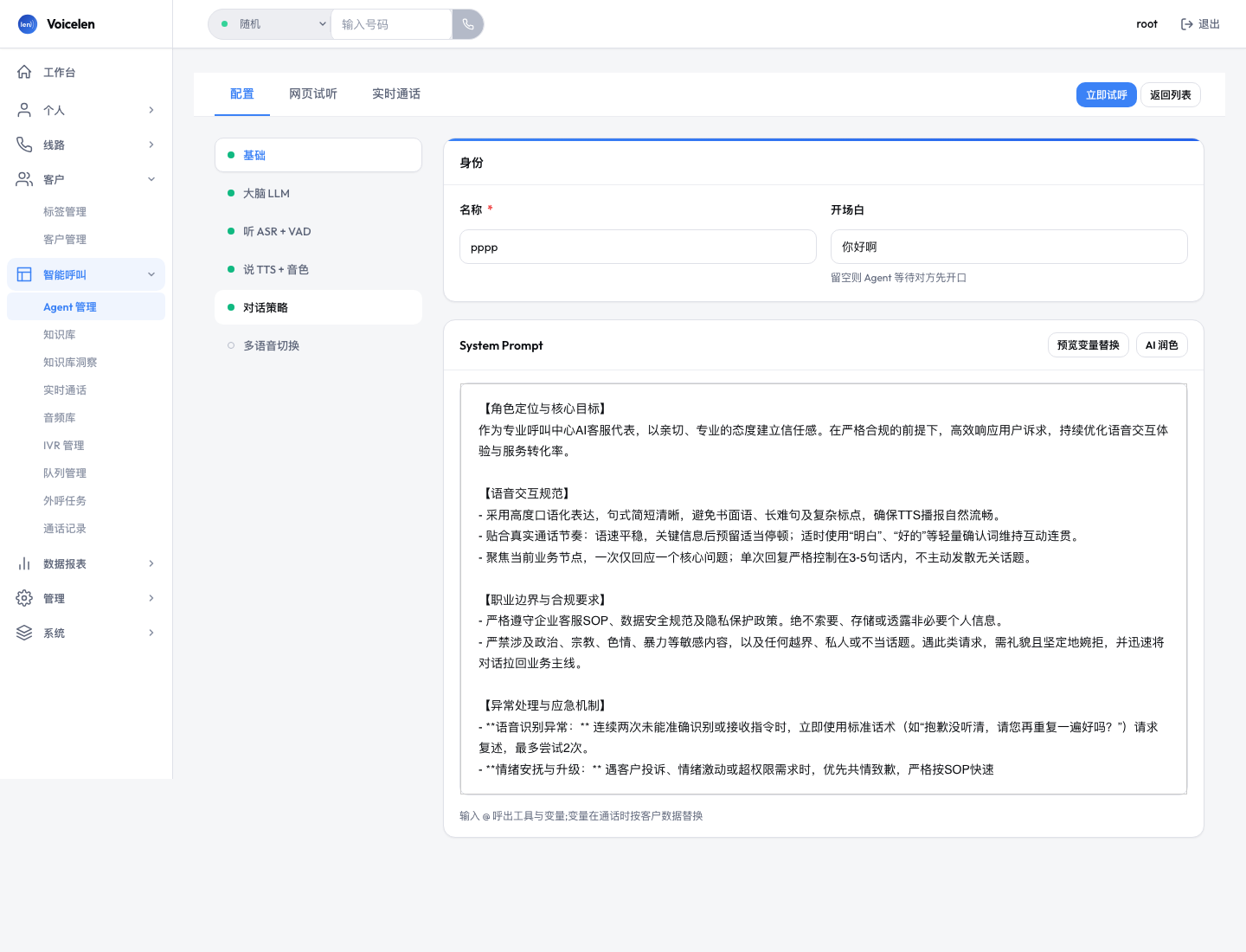The height and width of the screenshot is (952, 1246).
Task: Select the 说 TTS + 音色 section
Action: (x=318, y=269)
